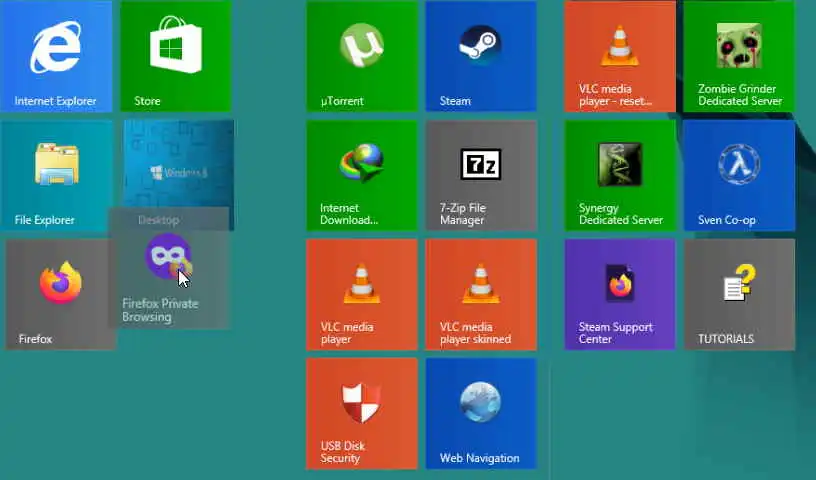Launch the Sven Co-op tile
816x480 pixels.
[x=739, y=175]
